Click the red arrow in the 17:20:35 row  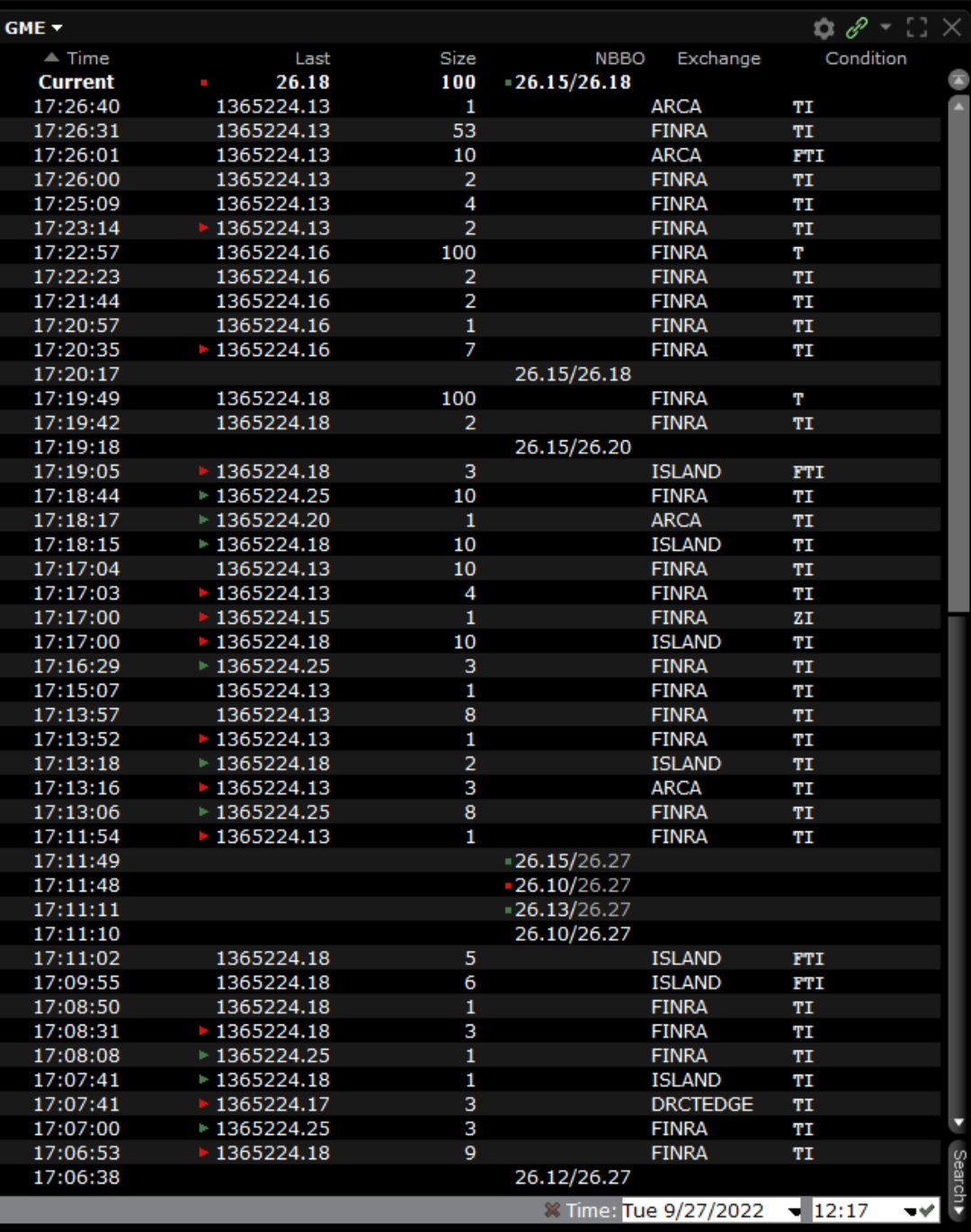pyautogui.click(x=204, y=350)
